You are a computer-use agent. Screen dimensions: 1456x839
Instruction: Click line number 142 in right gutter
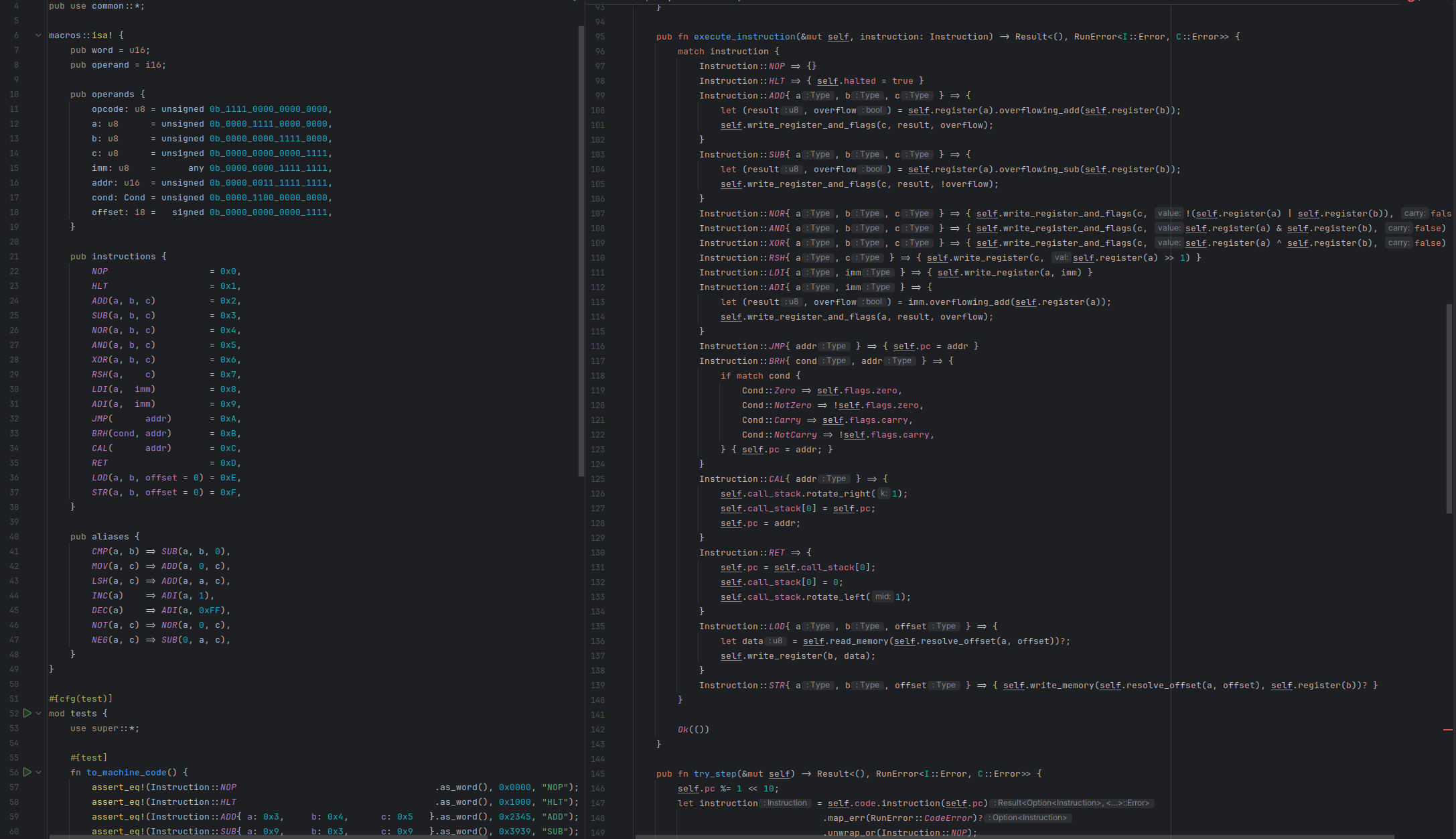pos(597,730)
